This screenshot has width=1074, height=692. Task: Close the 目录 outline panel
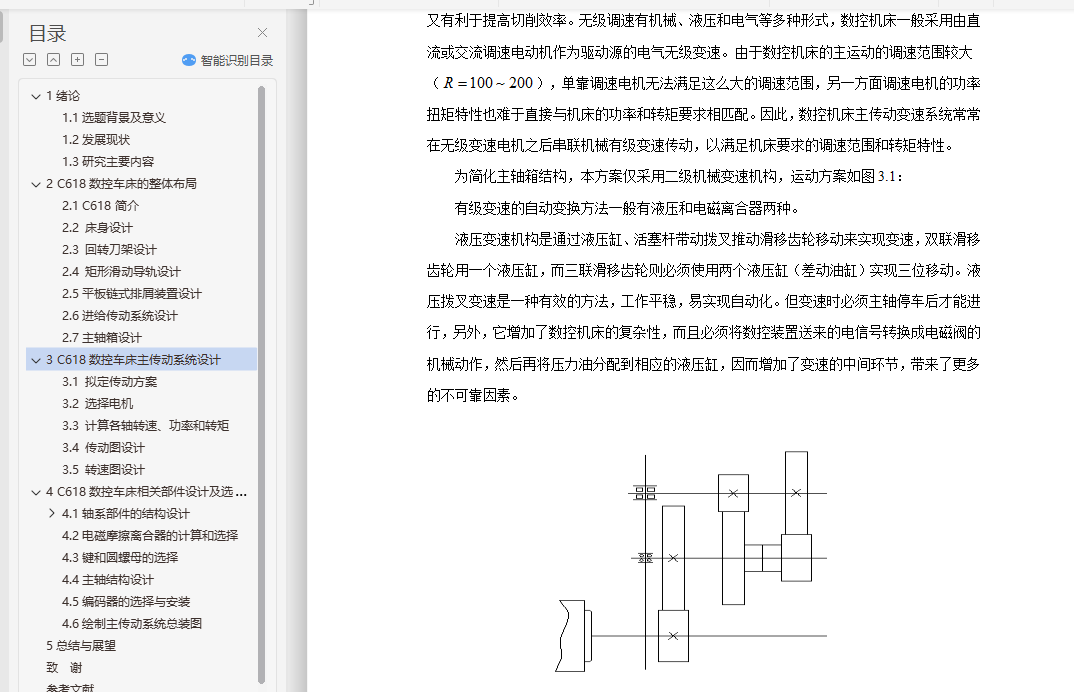point(262,33)
